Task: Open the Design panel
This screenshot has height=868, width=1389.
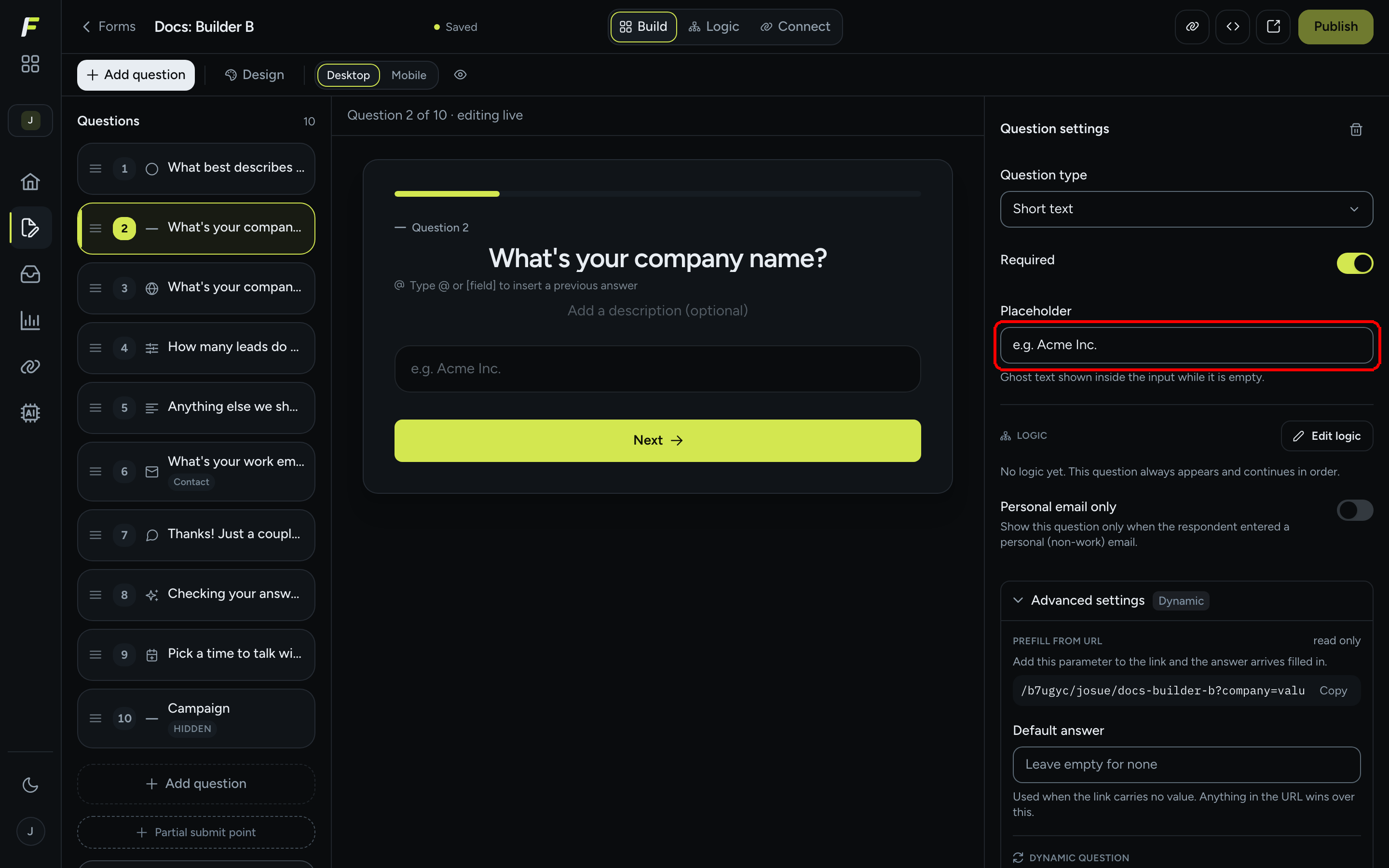Action: 254,75
